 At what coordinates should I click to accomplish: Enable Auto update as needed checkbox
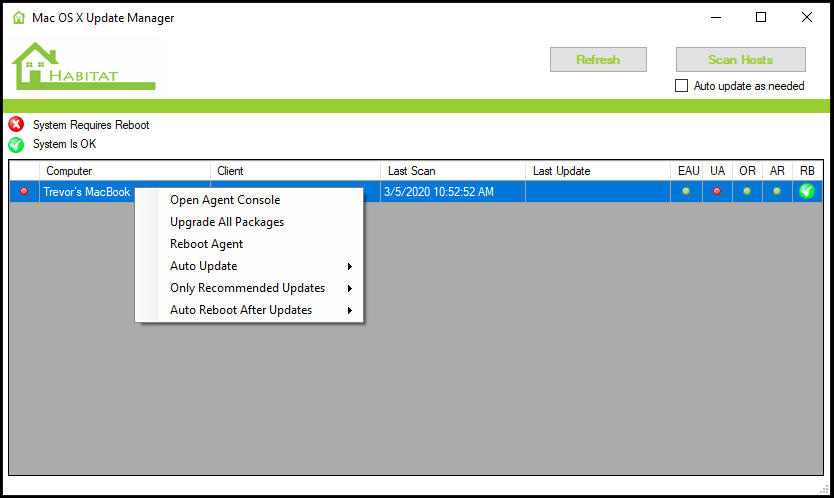(682, 86)
